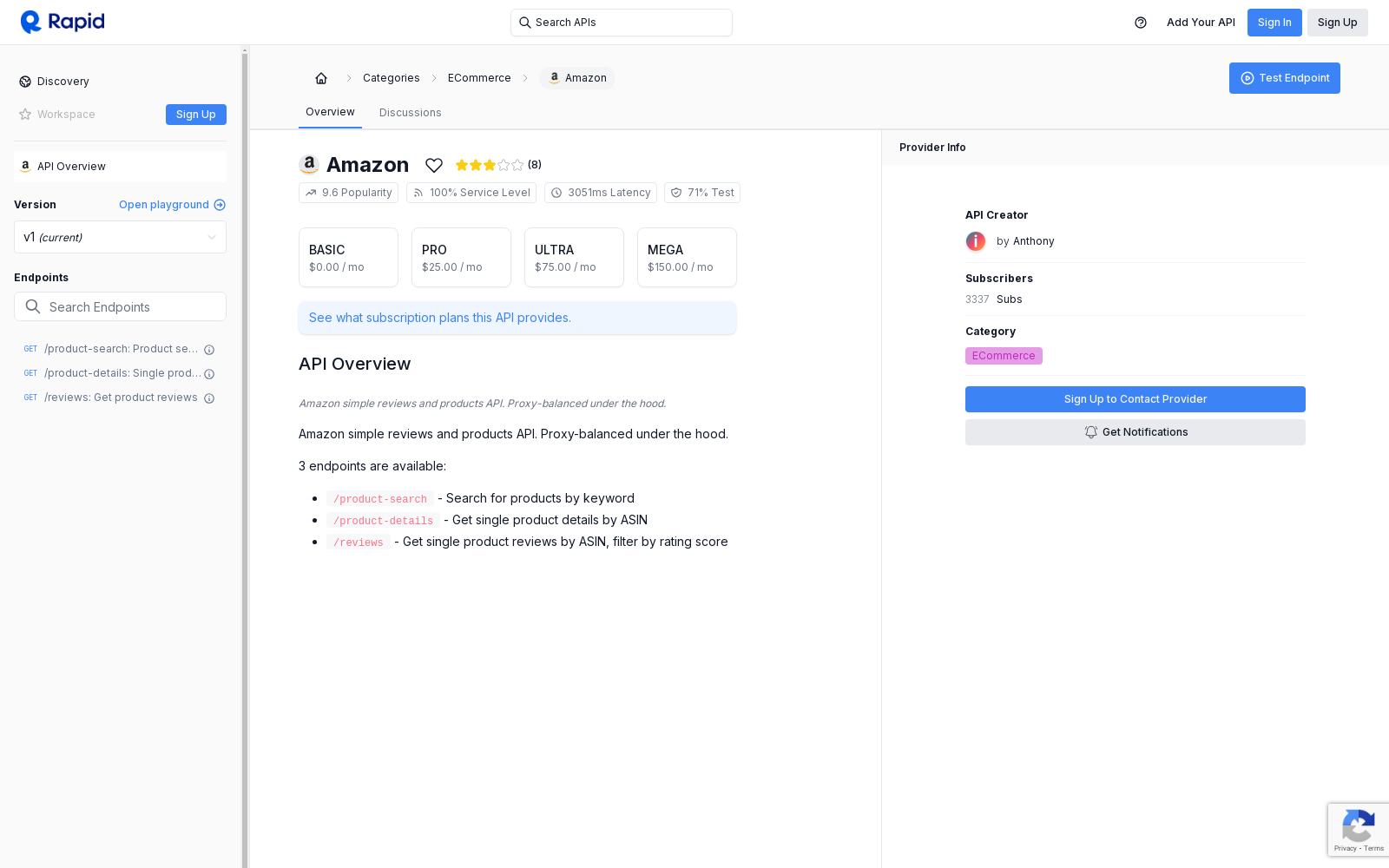Click the Amazon logo beside the title
This screenshot has height=868, width=1389.
(309, 165)
